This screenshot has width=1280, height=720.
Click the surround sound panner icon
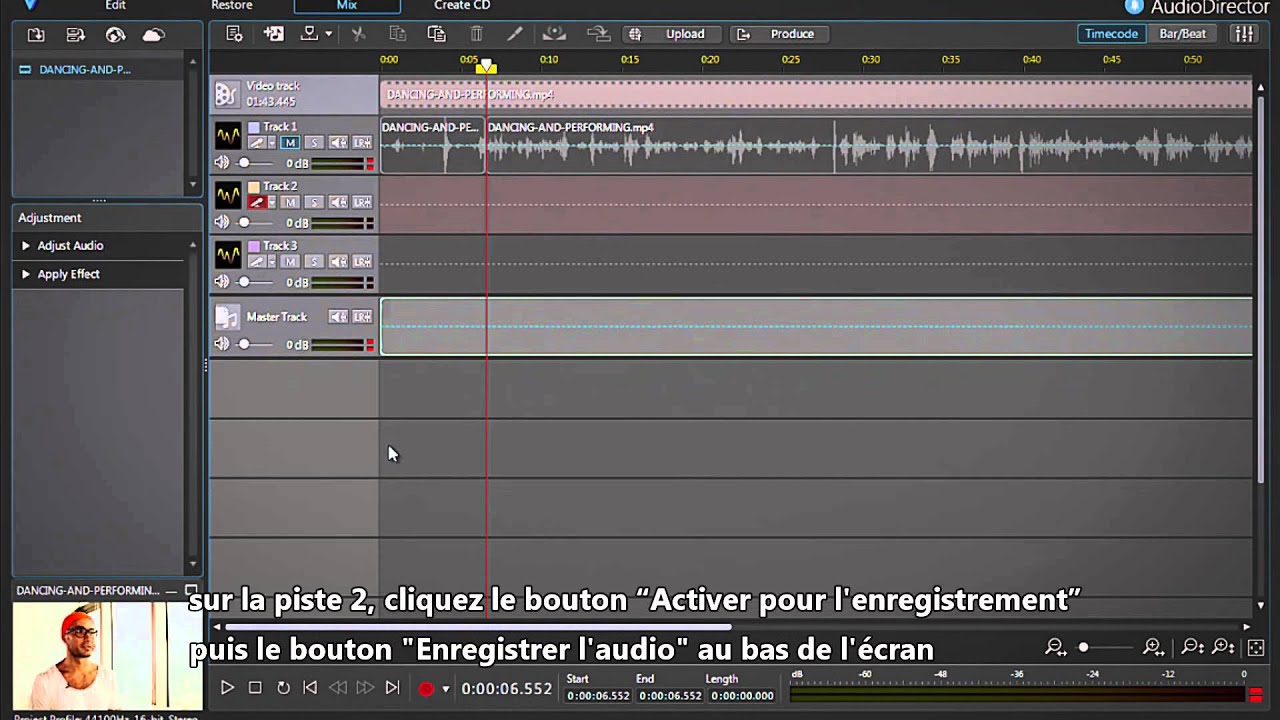click(554, 34)
